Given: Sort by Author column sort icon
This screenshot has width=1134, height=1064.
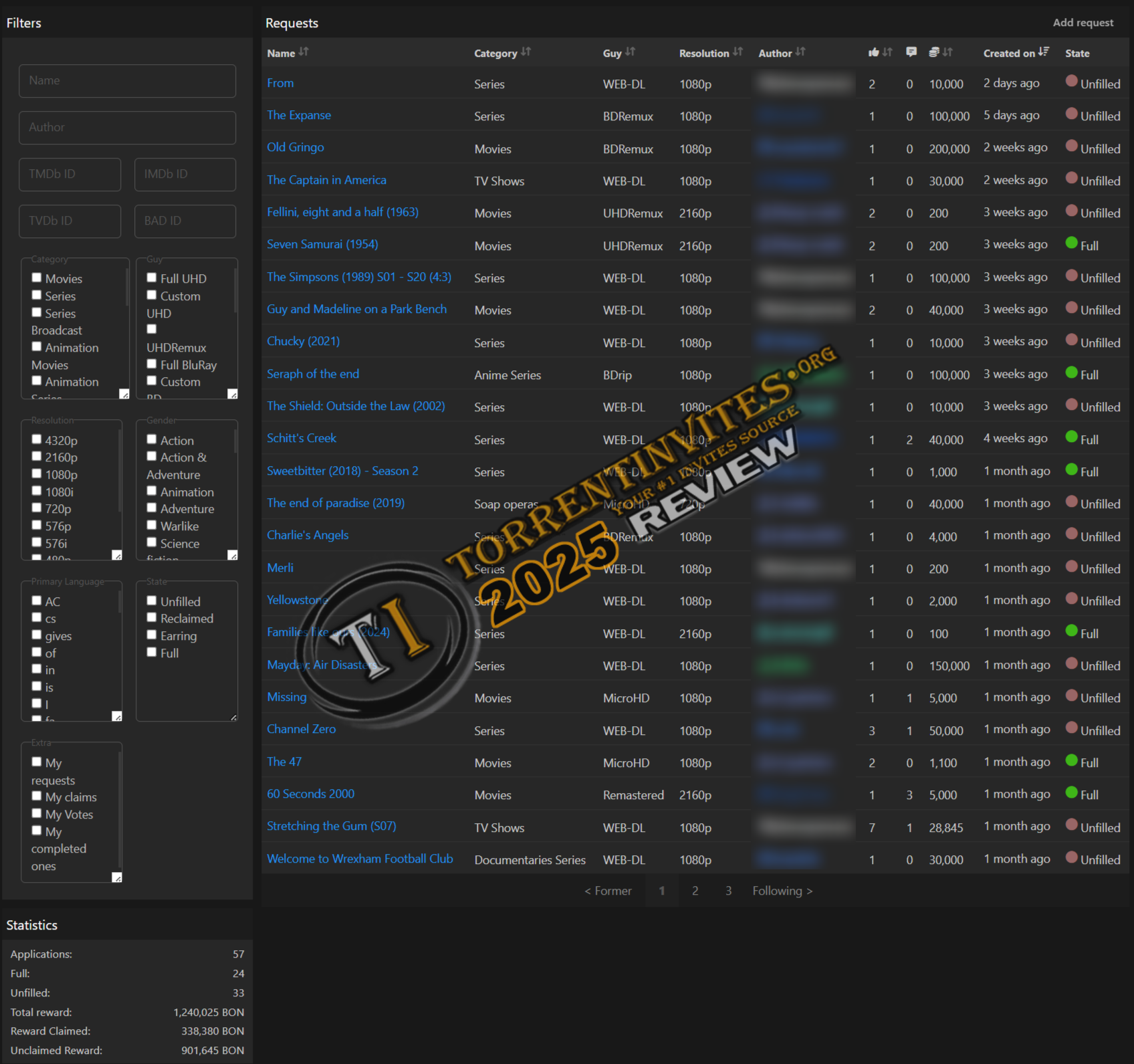Looking at the screenshot, I should pos(801,51).
